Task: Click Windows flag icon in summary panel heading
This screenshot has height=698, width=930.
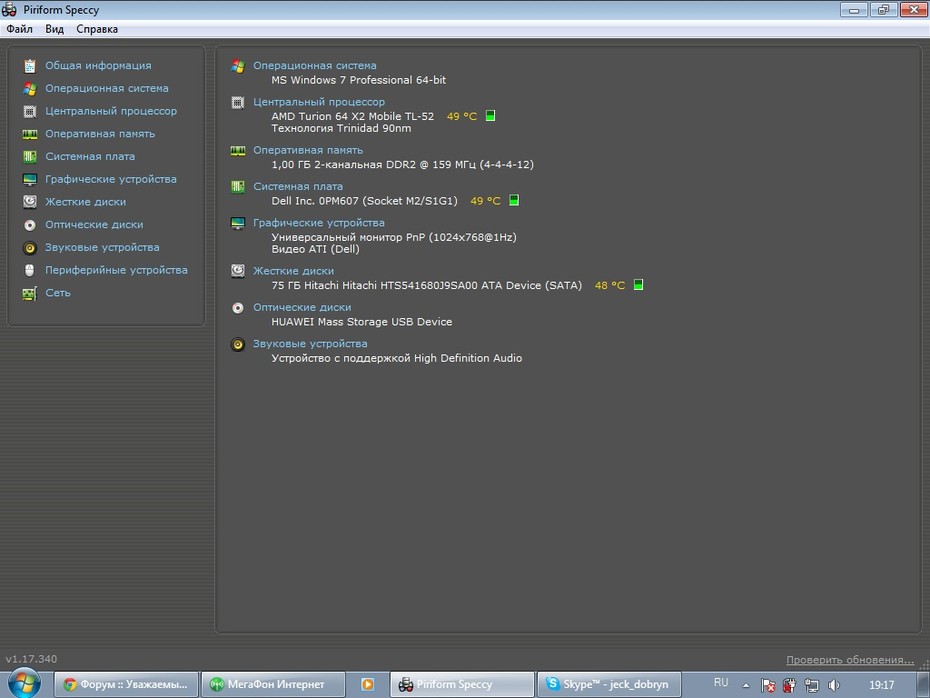Action: (238, 66)
